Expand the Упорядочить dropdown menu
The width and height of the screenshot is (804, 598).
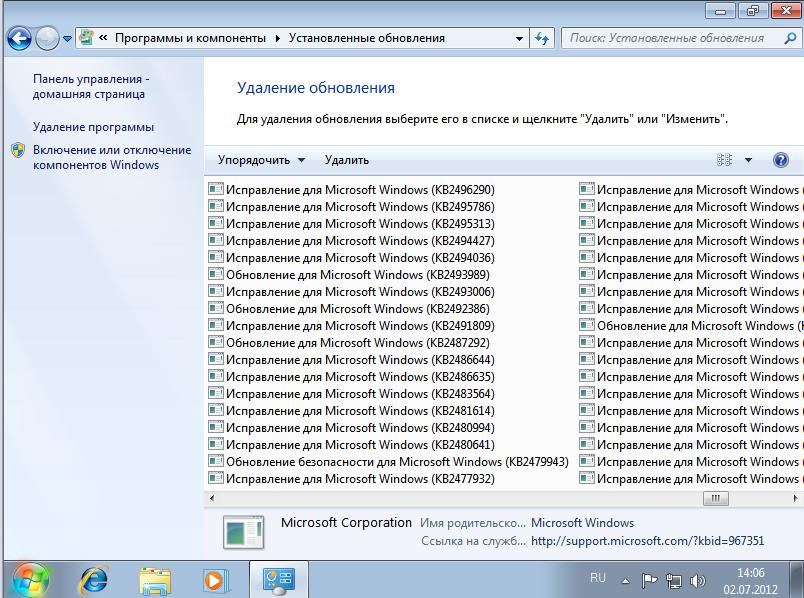point(261,160)
